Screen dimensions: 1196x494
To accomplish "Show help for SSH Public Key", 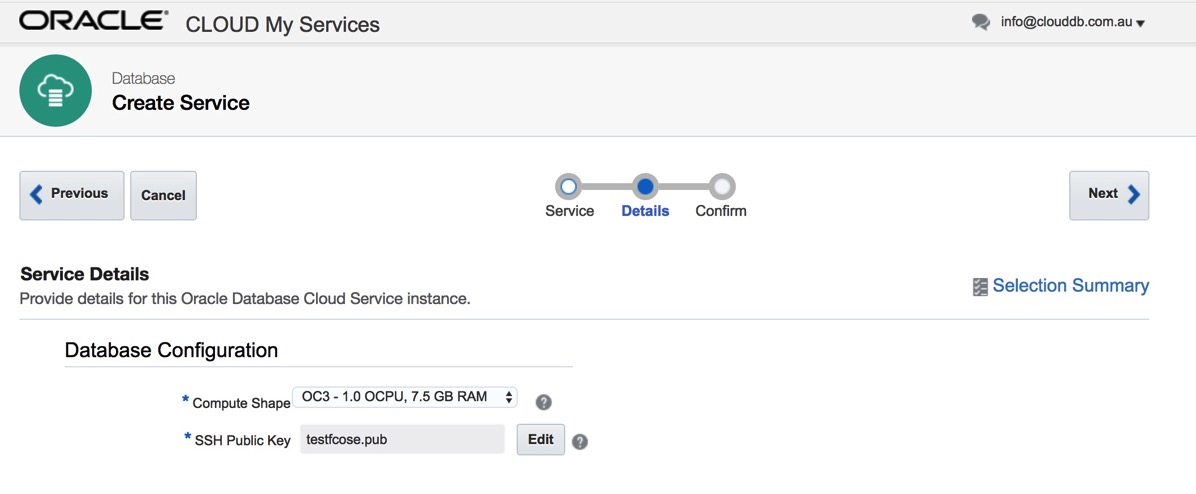I will pos(580,441).
